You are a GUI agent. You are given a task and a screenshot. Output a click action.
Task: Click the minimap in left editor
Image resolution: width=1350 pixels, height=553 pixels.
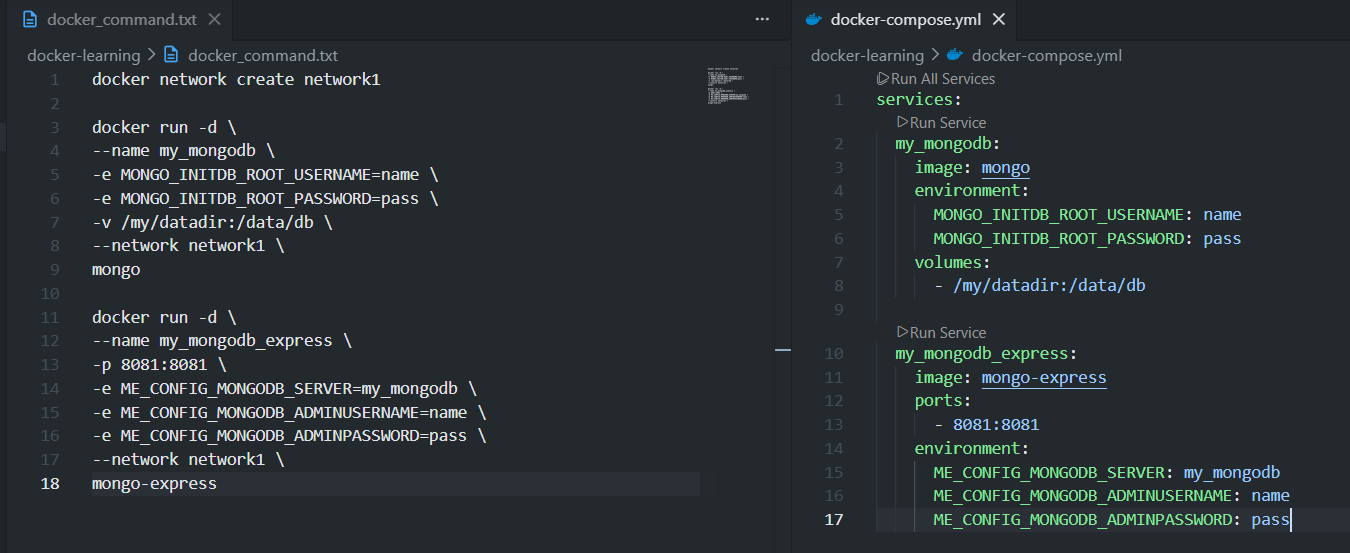click(728, 85)
